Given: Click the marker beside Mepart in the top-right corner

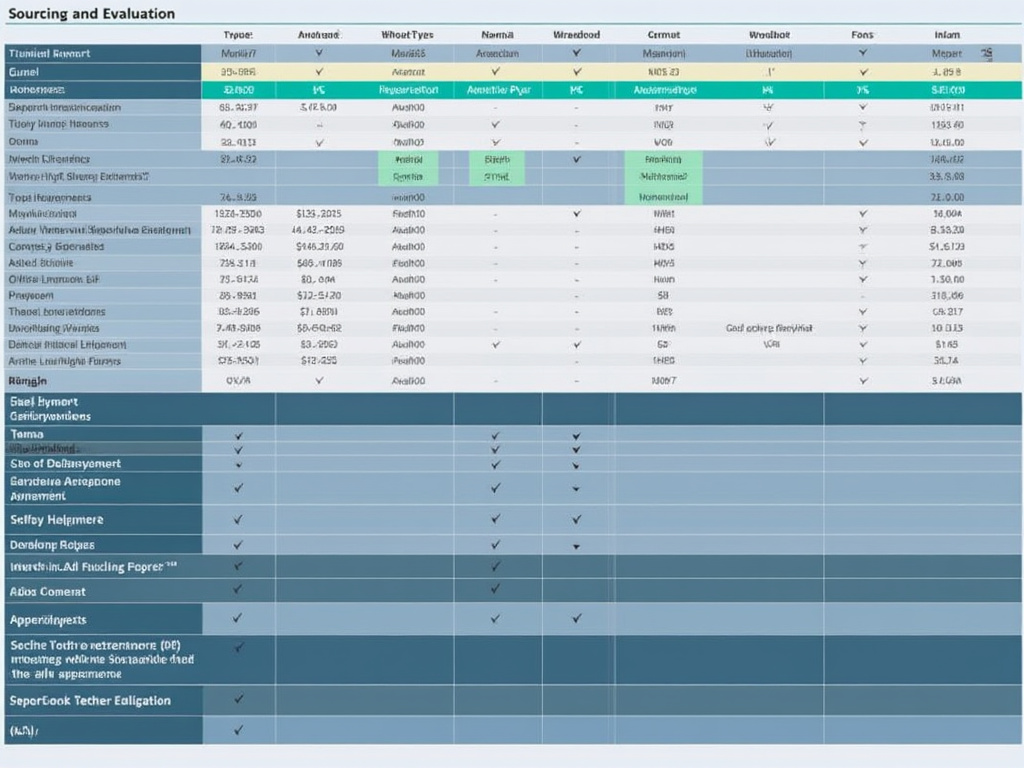Looking at the screenshot, I should point(987,53).
